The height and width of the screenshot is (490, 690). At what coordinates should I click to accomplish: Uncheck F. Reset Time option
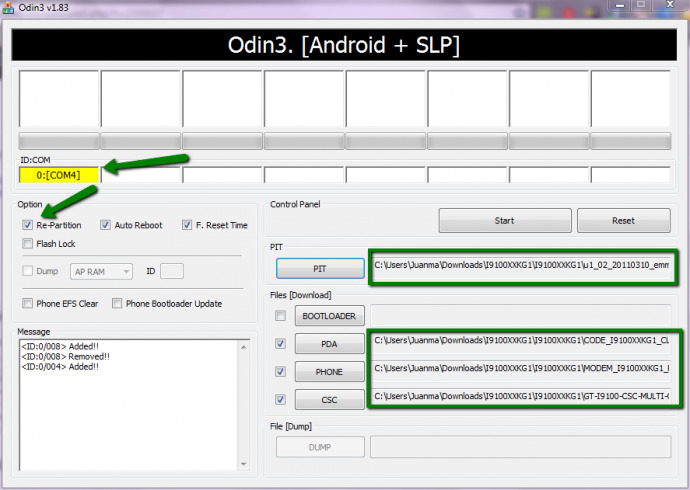pos(187,225)
